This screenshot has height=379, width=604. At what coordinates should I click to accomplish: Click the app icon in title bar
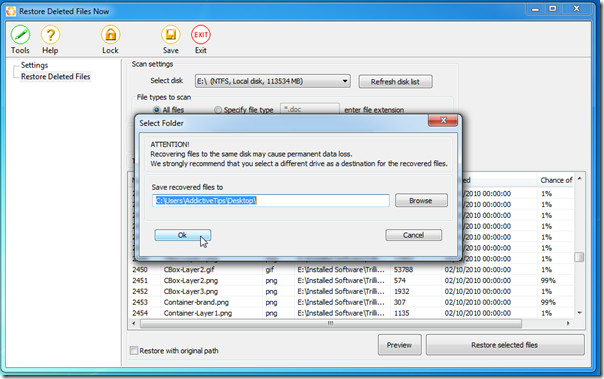11,11
